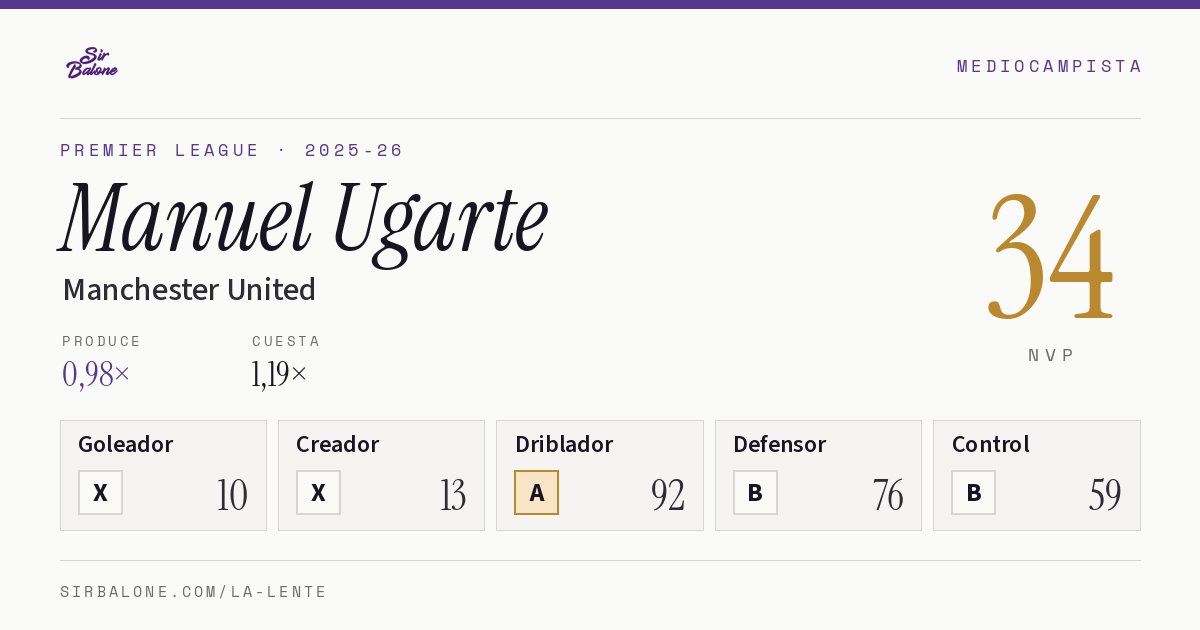1200x630 pixels.
Task: Click the Driblador score of 92
Action: [x=667, y=495]
